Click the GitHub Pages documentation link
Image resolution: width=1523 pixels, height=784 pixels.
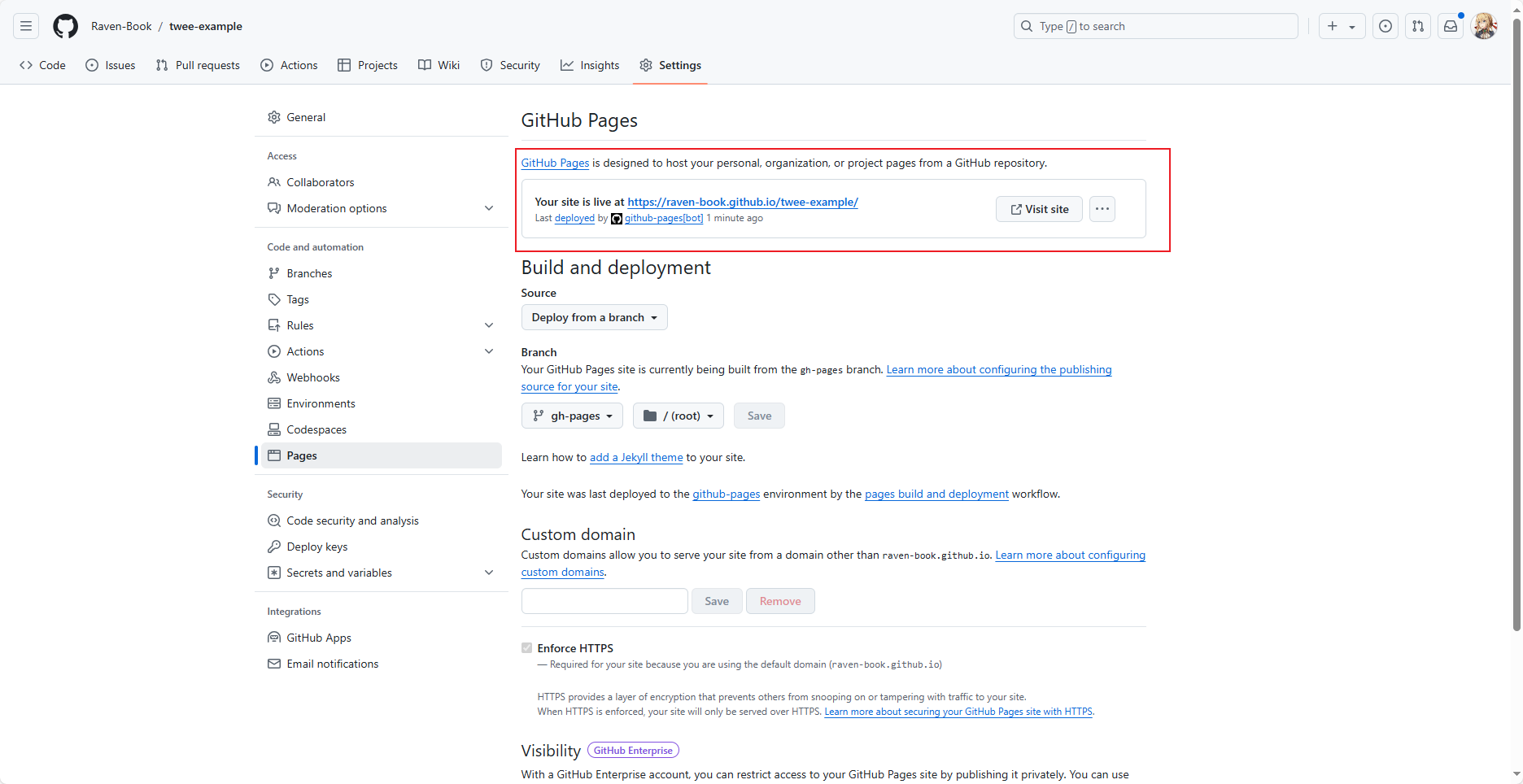point(555,163)
